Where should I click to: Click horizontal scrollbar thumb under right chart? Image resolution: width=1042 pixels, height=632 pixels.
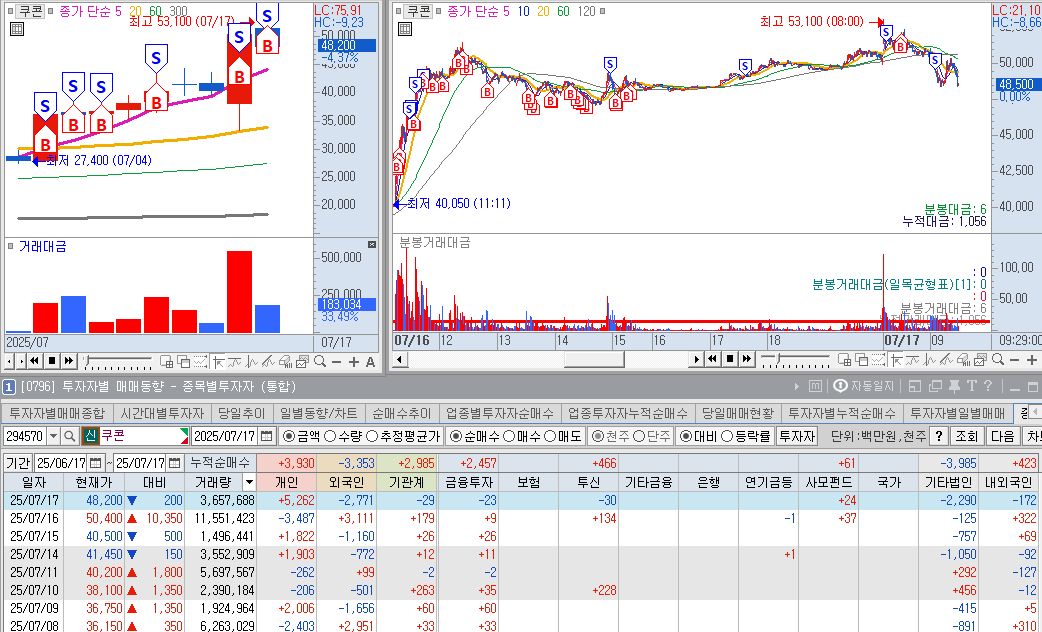[x=594, y=360]
